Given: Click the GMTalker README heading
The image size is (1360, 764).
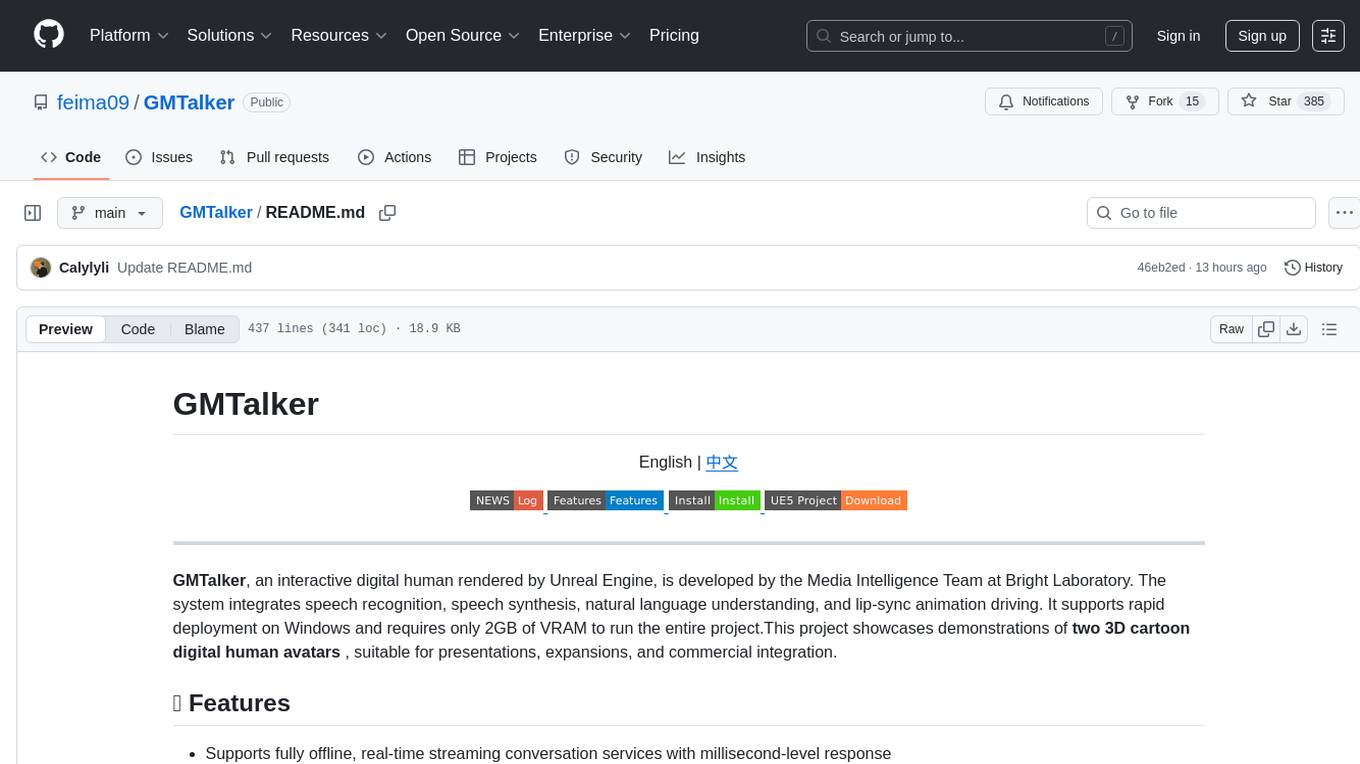Looking at the screenshot, I should (x=246, y=403).
